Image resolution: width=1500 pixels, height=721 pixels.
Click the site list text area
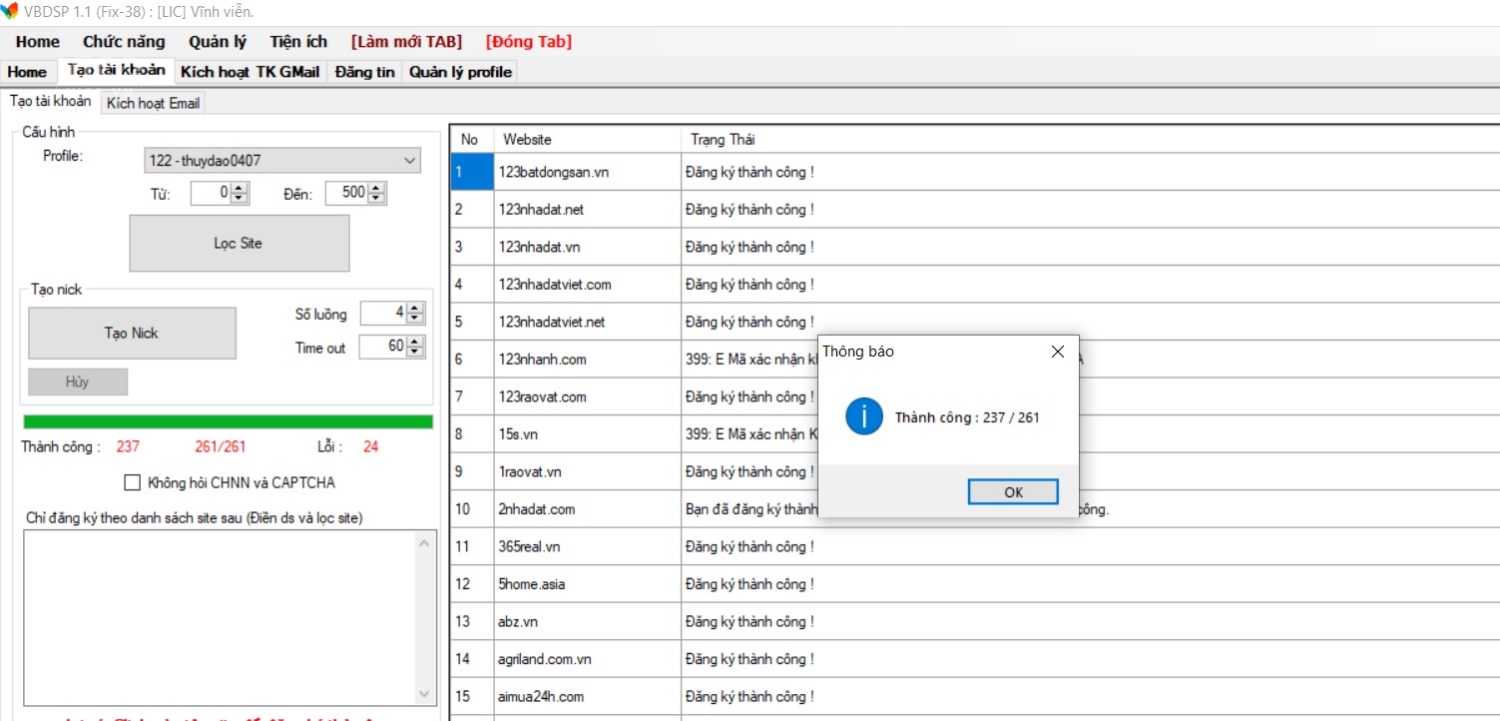(x=220, y=617)
